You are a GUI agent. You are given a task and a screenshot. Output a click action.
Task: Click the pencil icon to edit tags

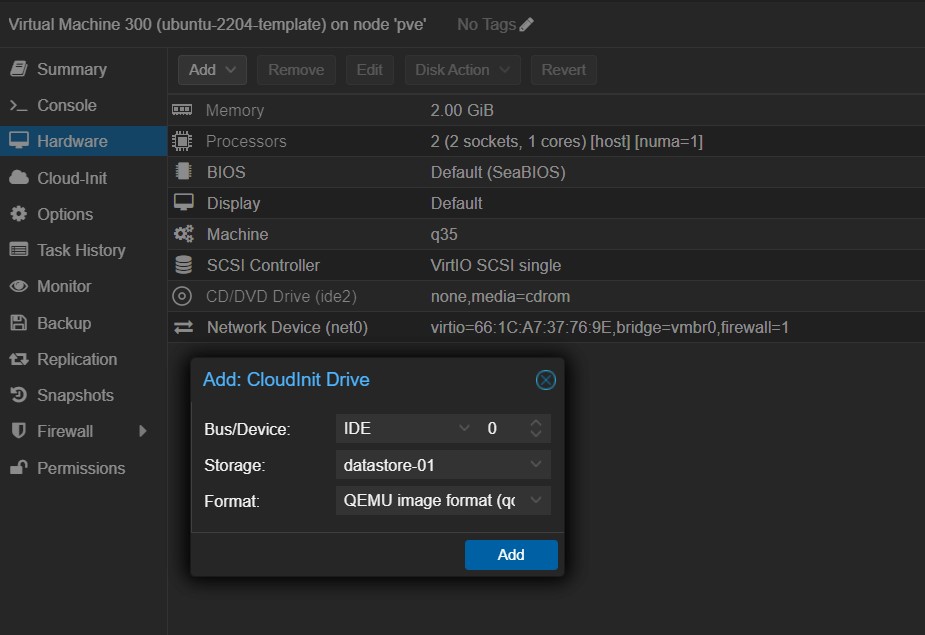tap(526, 24)
